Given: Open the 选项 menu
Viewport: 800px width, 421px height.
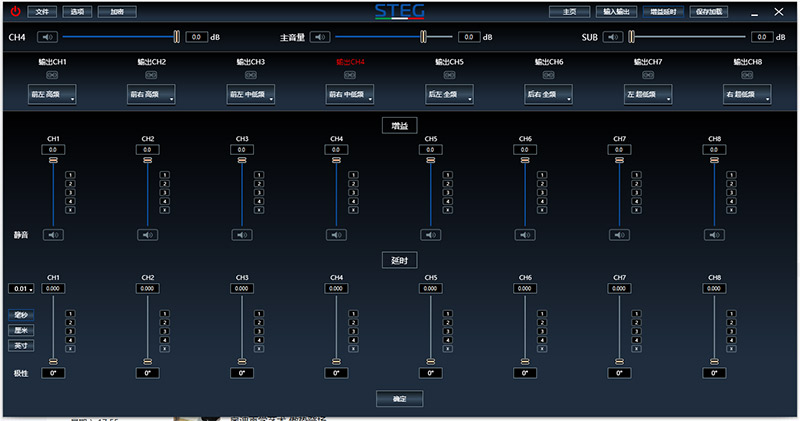Looking at the screenshot, I should 77,12.
